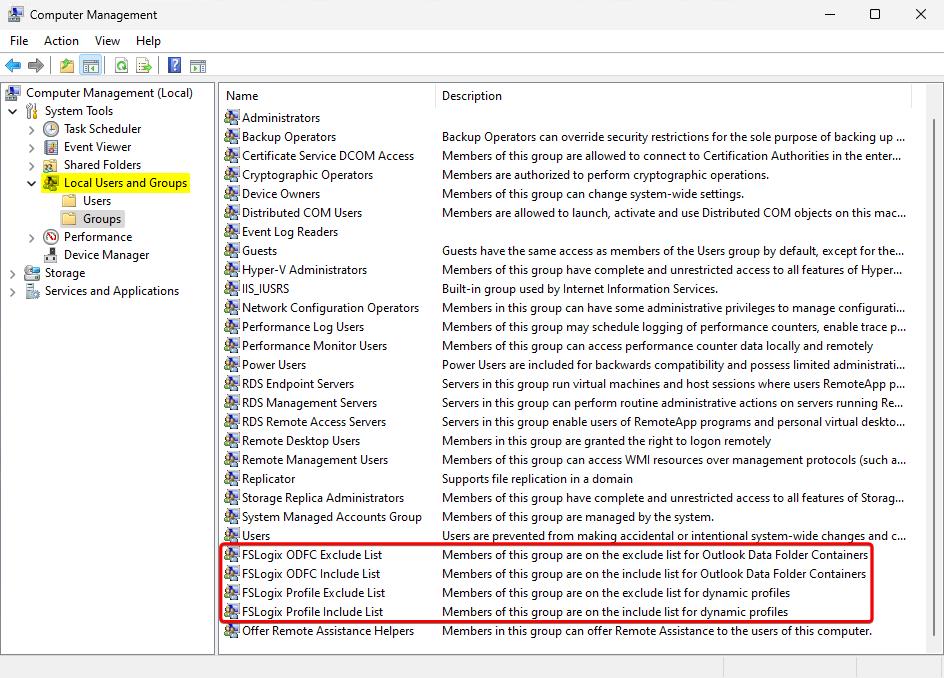944x678 pixels.
Task: Select the Device Manager tree label
Action: [107, 255]
